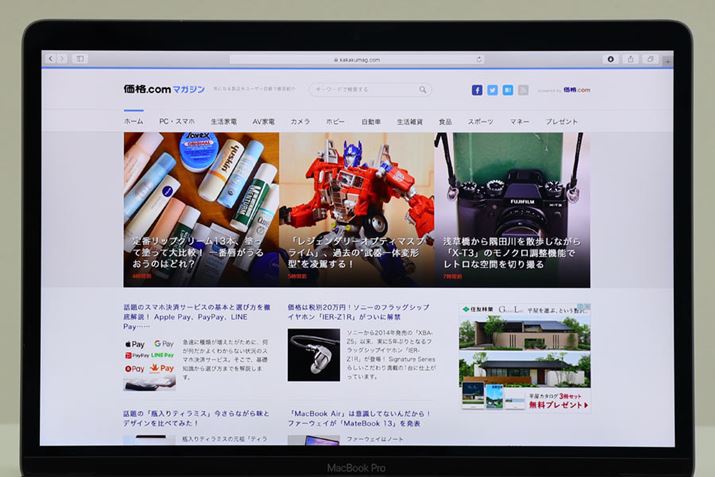Open the IER-Z1R earphone thumbnail
The width and height of the screenshot is (715, 477).
tap(314, 355)
